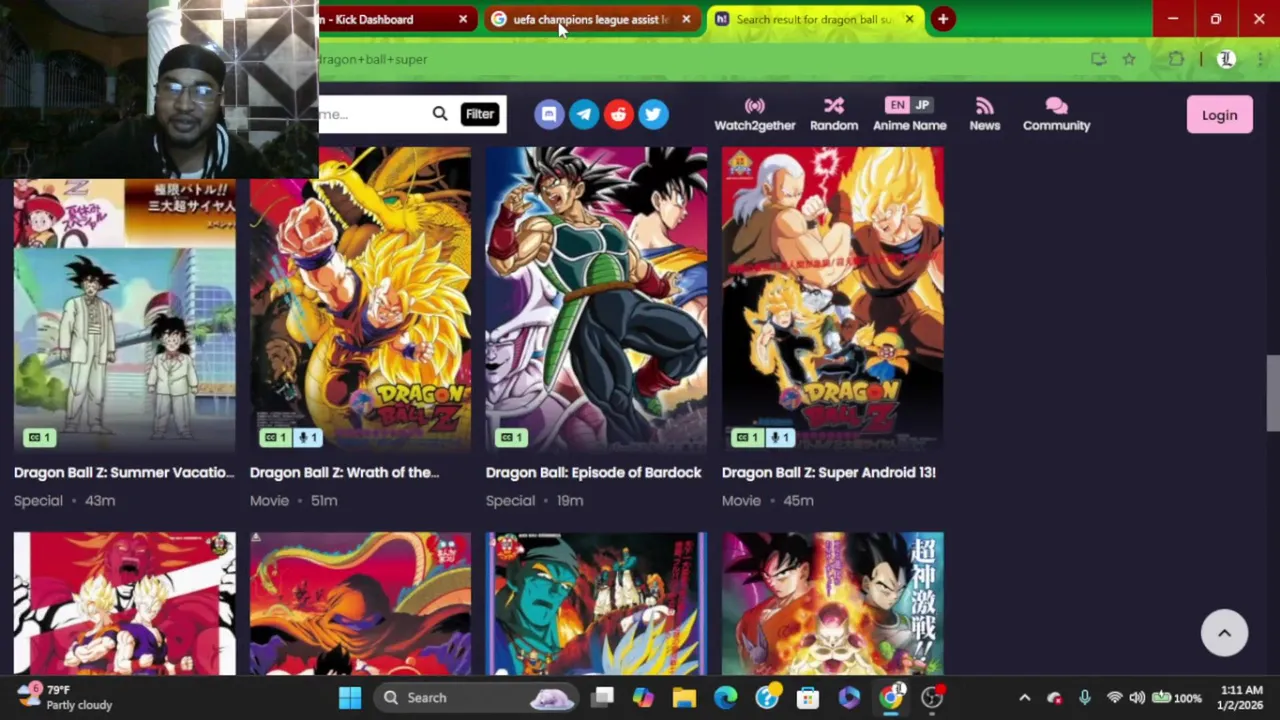Image resolution: width=1280 pixels, height=720 pixels.
Task: Close the dragon ball search result tab
Action: point(909,19)
